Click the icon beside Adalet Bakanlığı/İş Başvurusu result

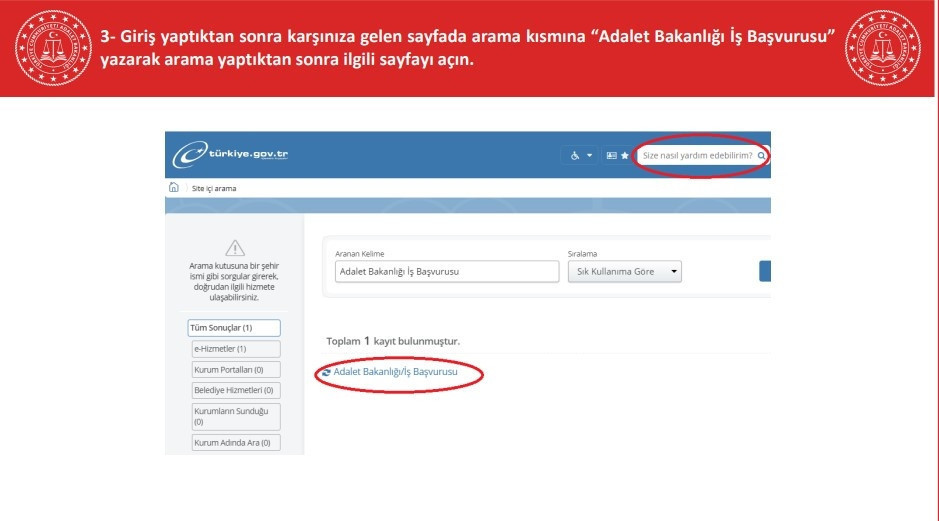click(326, 372)
